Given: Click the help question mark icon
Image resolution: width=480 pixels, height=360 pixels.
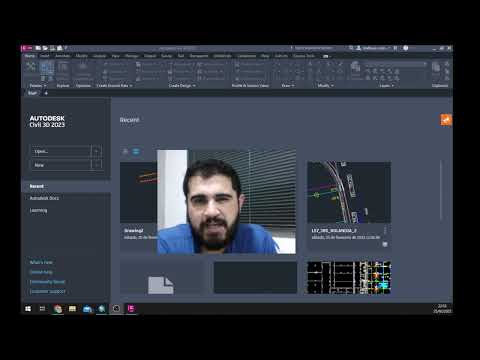Looking at the screenshot, I should [x=406, y=48].
